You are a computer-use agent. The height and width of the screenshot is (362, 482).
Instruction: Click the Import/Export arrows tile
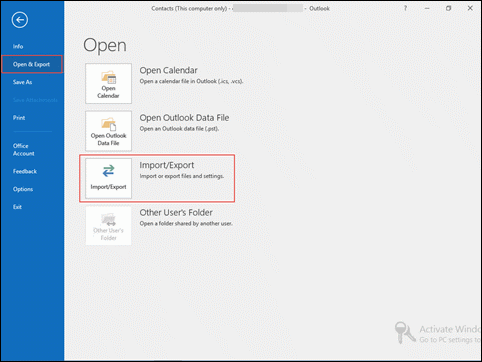[x=108, y=178]
